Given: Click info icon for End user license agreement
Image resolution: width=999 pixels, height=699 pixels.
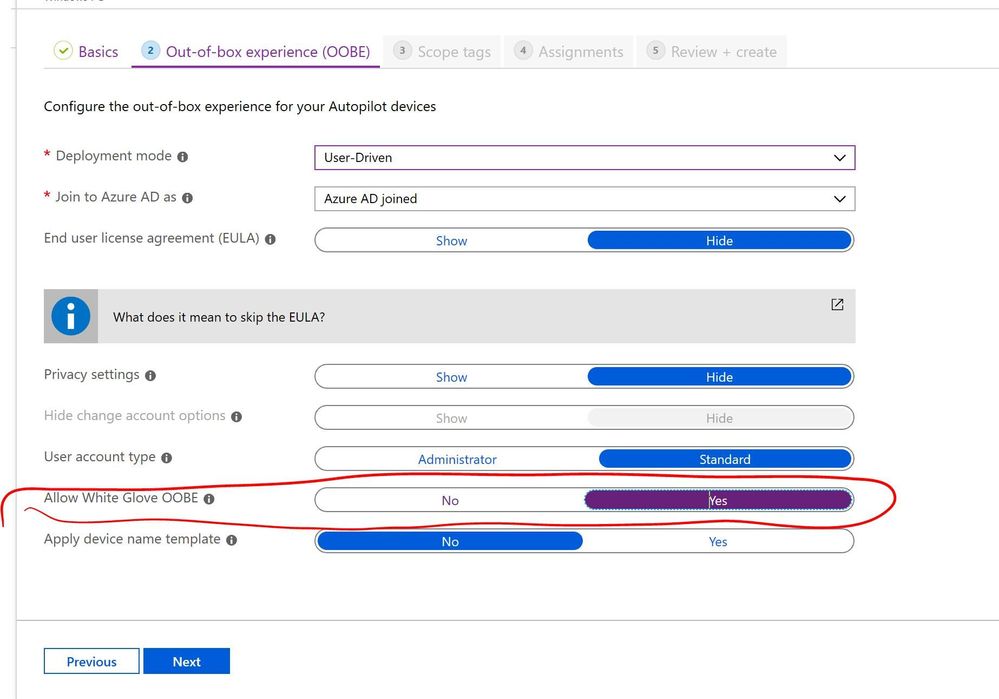Looking at the screenshot, I should [x=270, y=240].
